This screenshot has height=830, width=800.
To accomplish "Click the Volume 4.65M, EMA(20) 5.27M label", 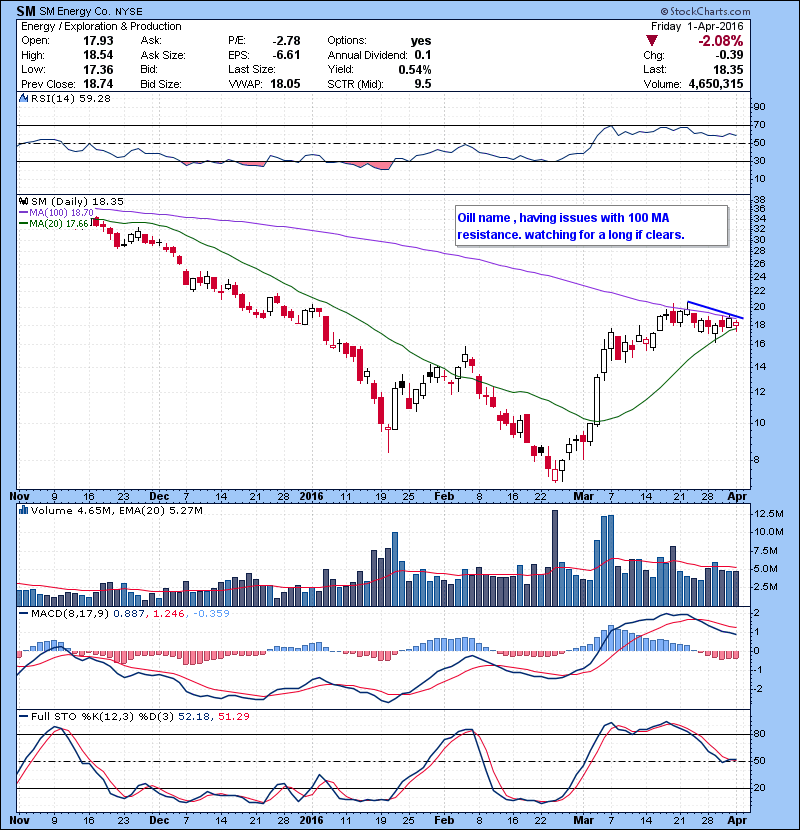I will [x=116, y=511].
